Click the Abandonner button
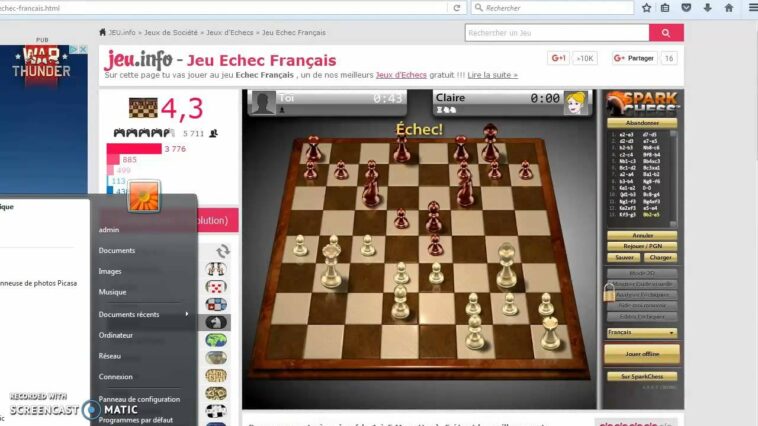 641,123
